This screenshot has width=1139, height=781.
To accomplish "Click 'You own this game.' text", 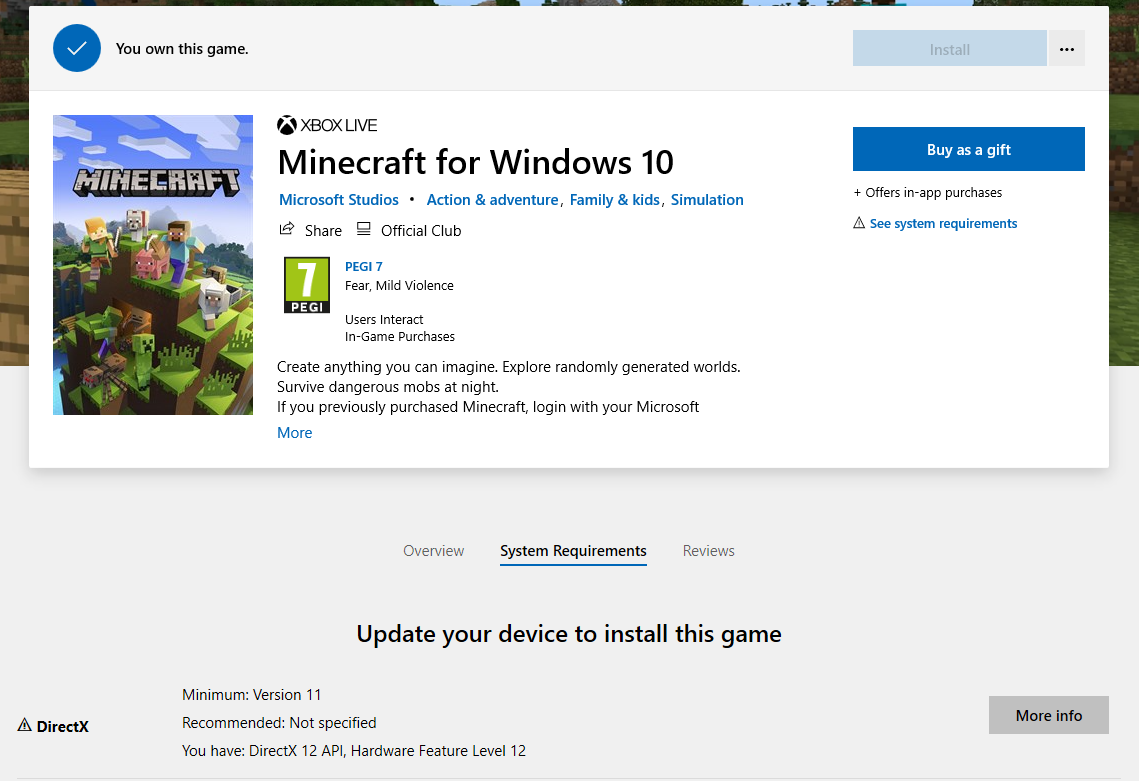I will pos(182,49).
